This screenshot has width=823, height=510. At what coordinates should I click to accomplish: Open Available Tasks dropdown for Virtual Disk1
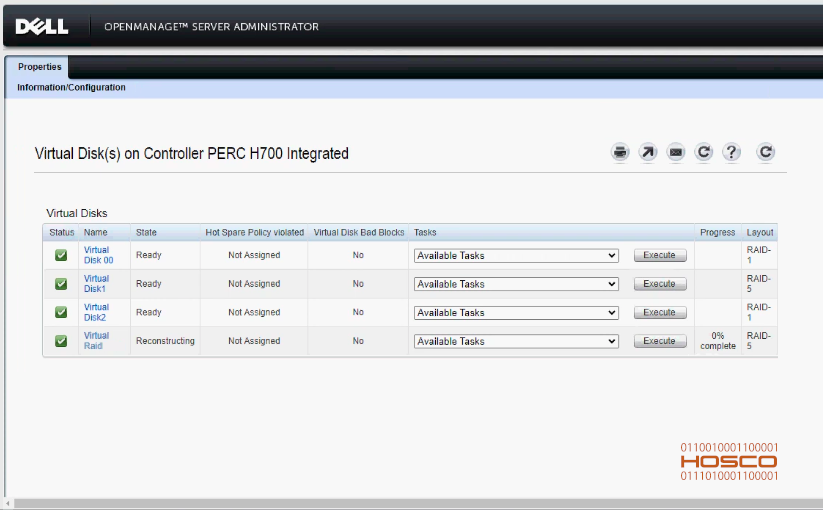click(x=516, y=284)
